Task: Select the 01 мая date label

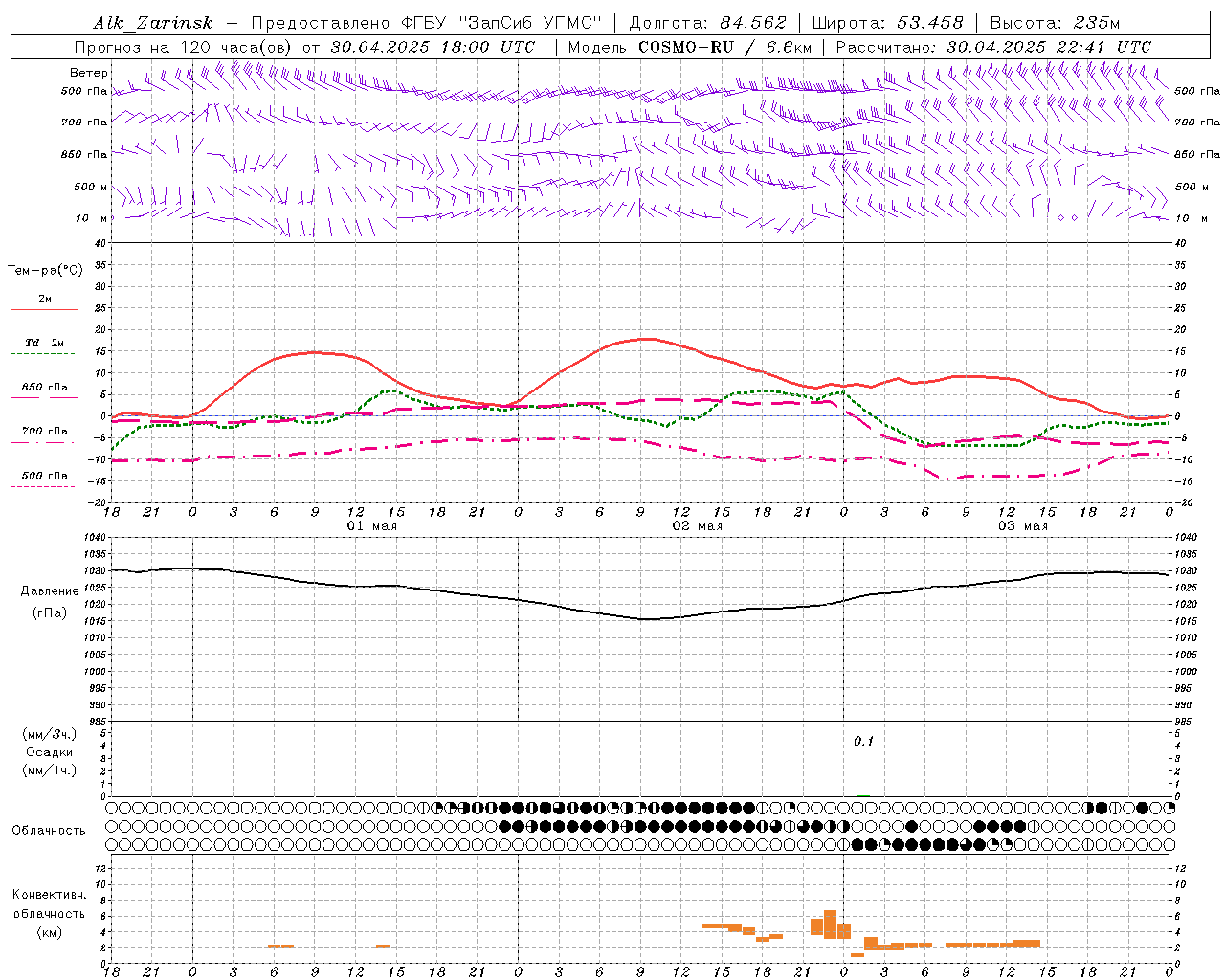Action: [372, 526]
